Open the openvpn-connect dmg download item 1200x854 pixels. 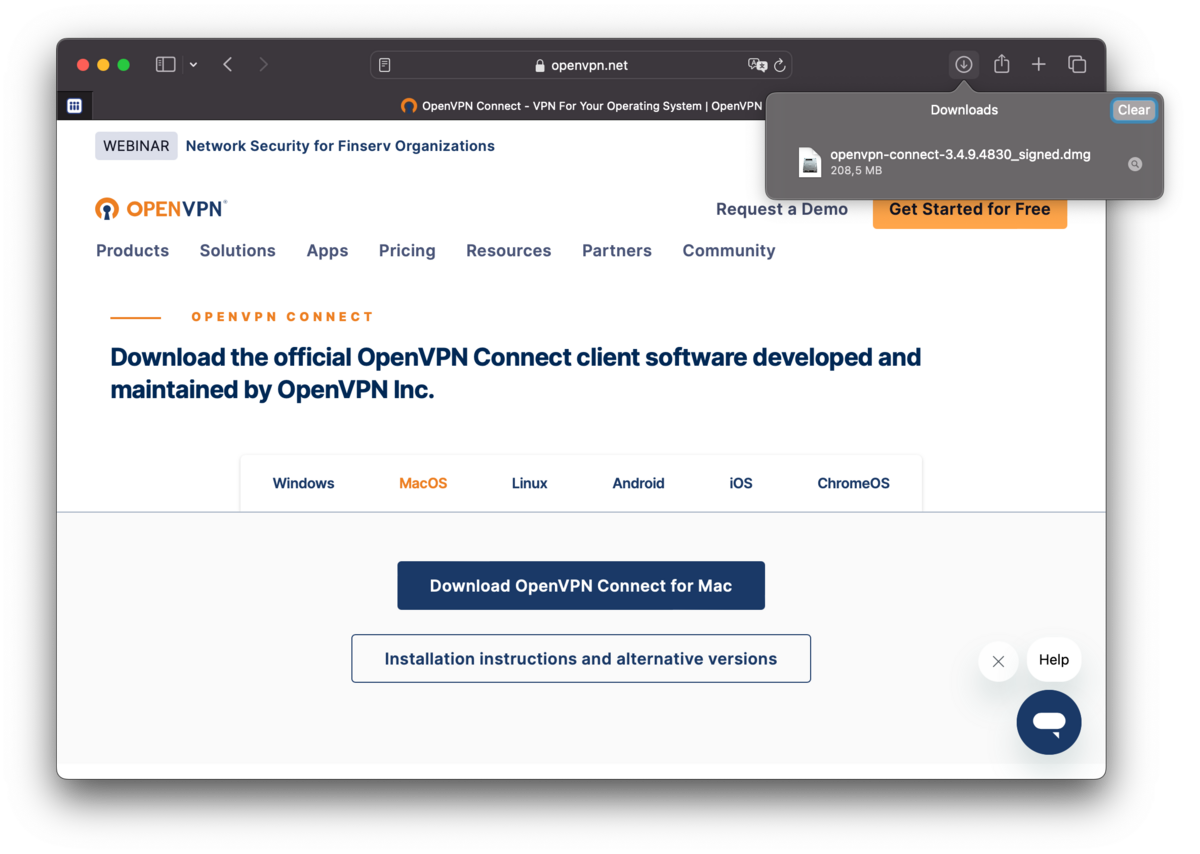[958, 162]
